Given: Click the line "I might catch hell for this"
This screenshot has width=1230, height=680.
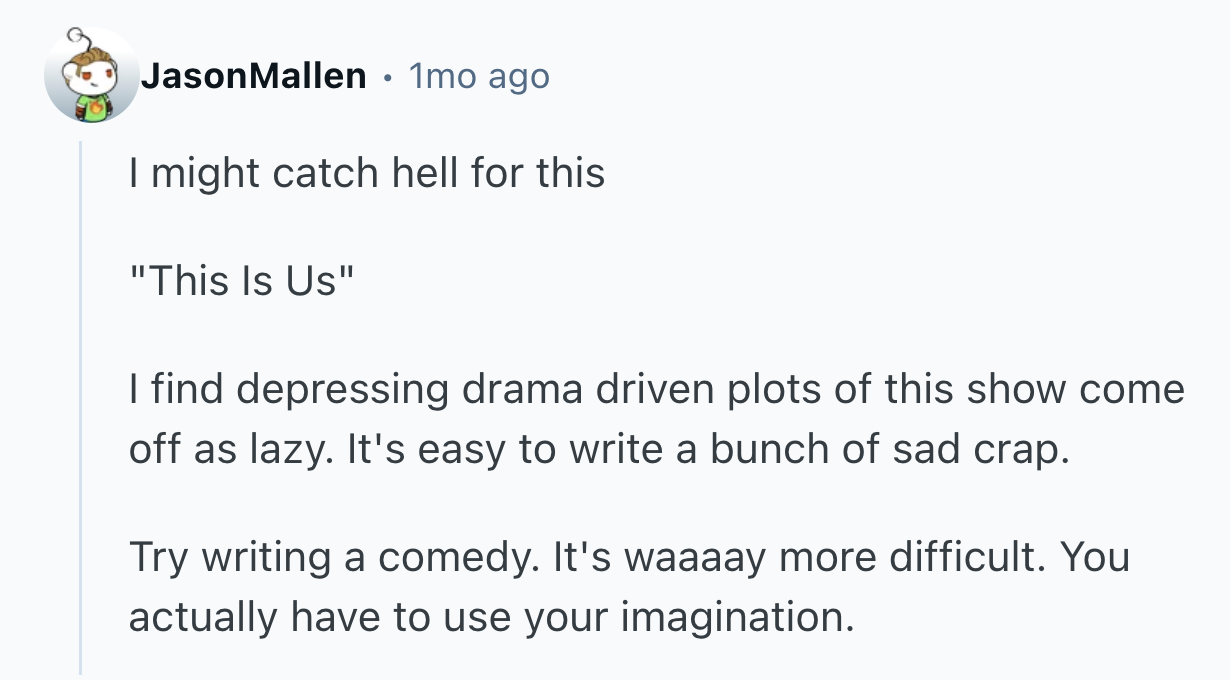Looking at the screenshot, I should (x=366, y=174).
